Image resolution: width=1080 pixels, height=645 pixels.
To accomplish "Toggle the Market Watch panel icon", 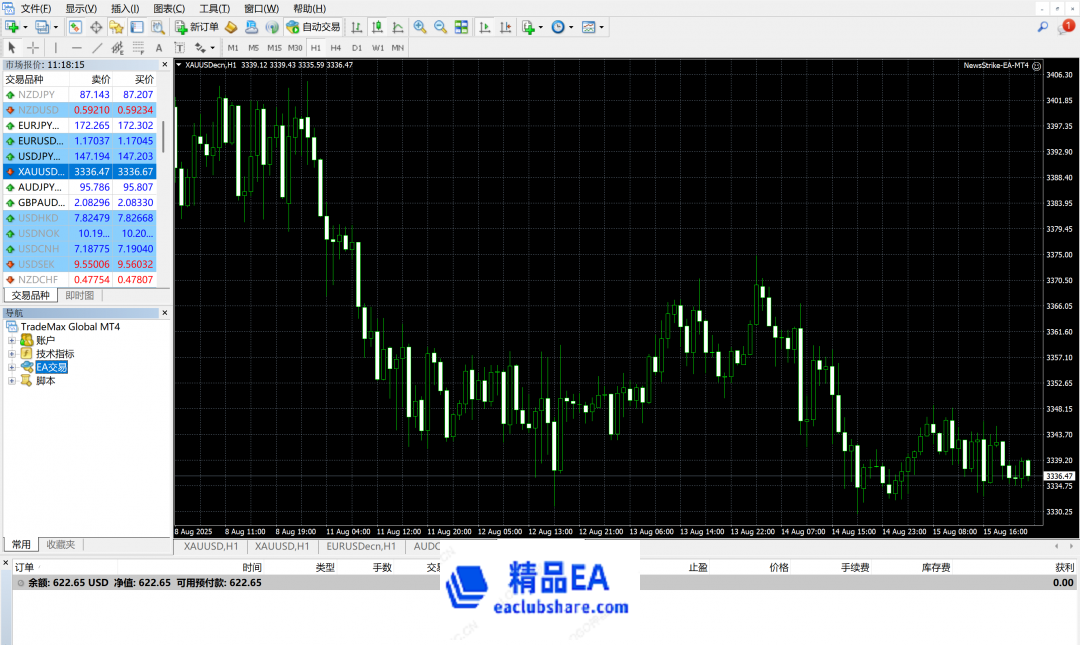I will [75, 27].
